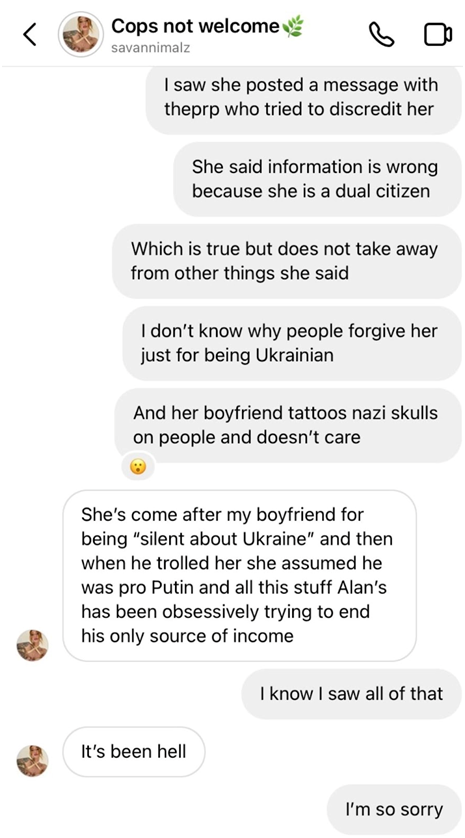Screen dimensions: 465x838
Task: Select the 'Which is true' message bubble
Action: point(286,261)
